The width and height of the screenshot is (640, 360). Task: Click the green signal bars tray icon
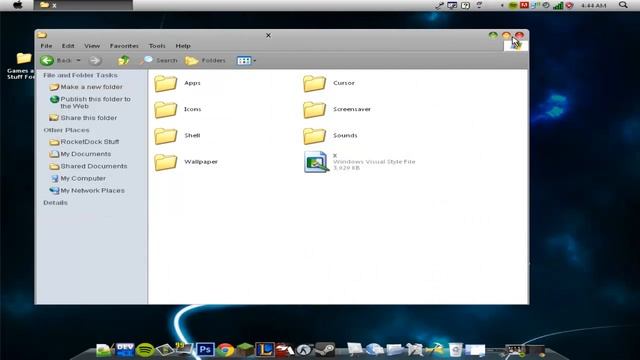pos(558,5)
